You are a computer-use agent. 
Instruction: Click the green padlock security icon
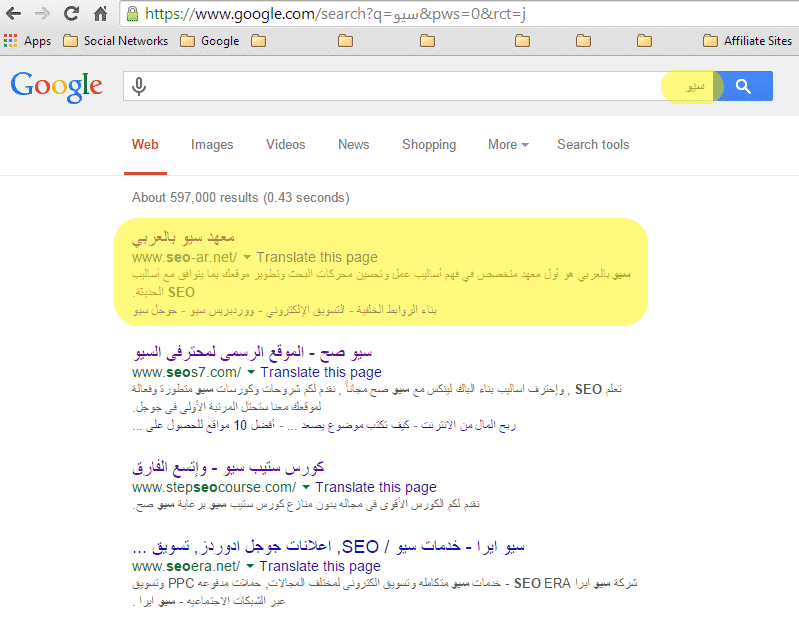(x=132, y=14)
